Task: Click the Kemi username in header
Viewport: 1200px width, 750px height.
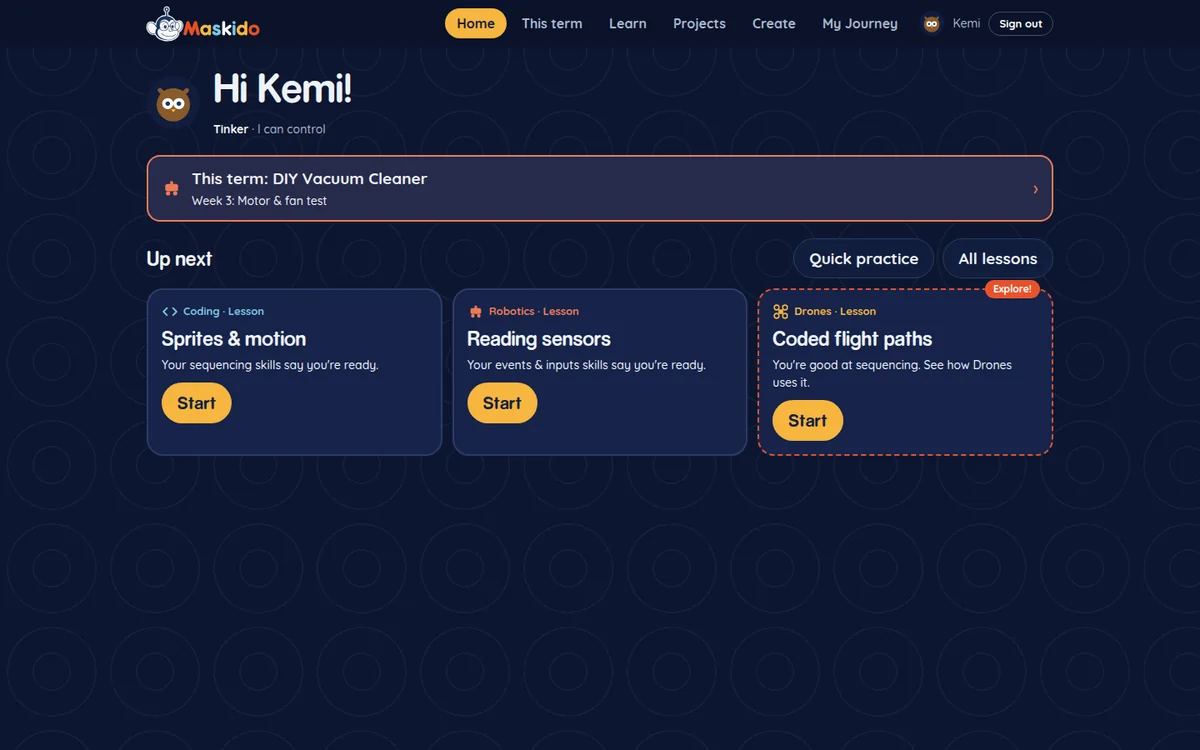Action: (966, 24)
